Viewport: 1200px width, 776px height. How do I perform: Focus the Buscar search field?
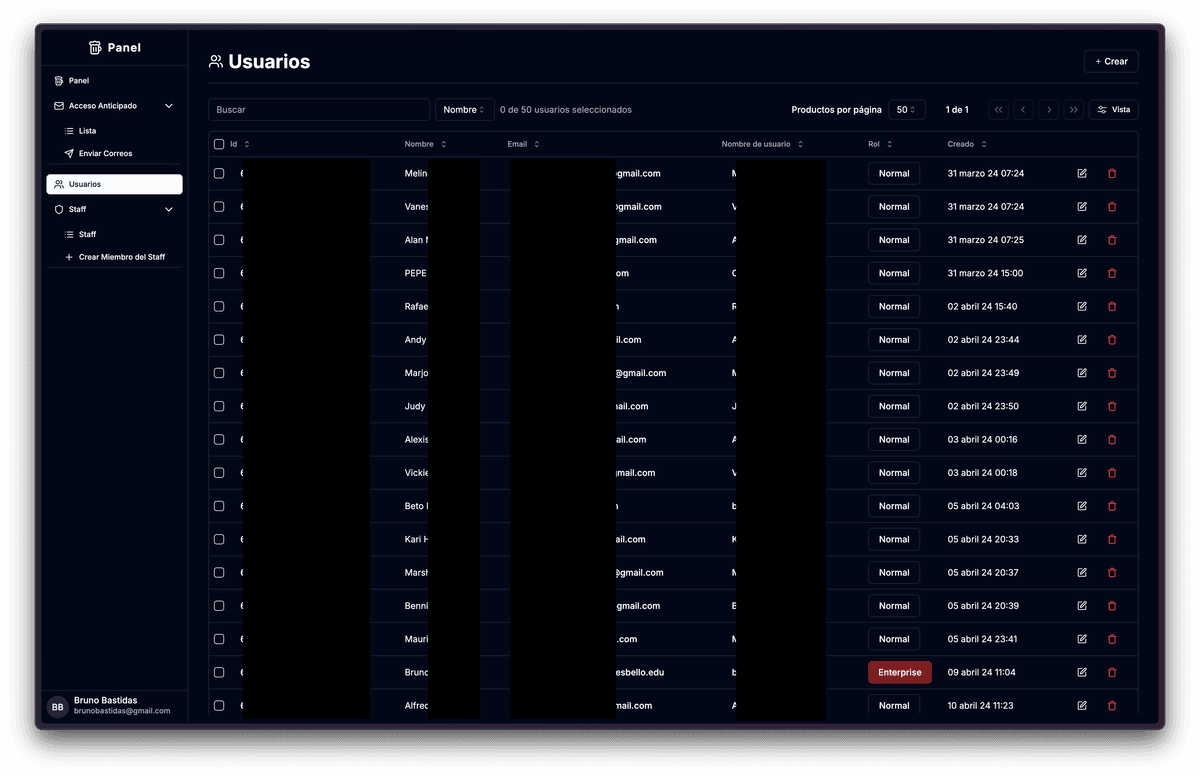pyautogui.click(x=319, y=110)
